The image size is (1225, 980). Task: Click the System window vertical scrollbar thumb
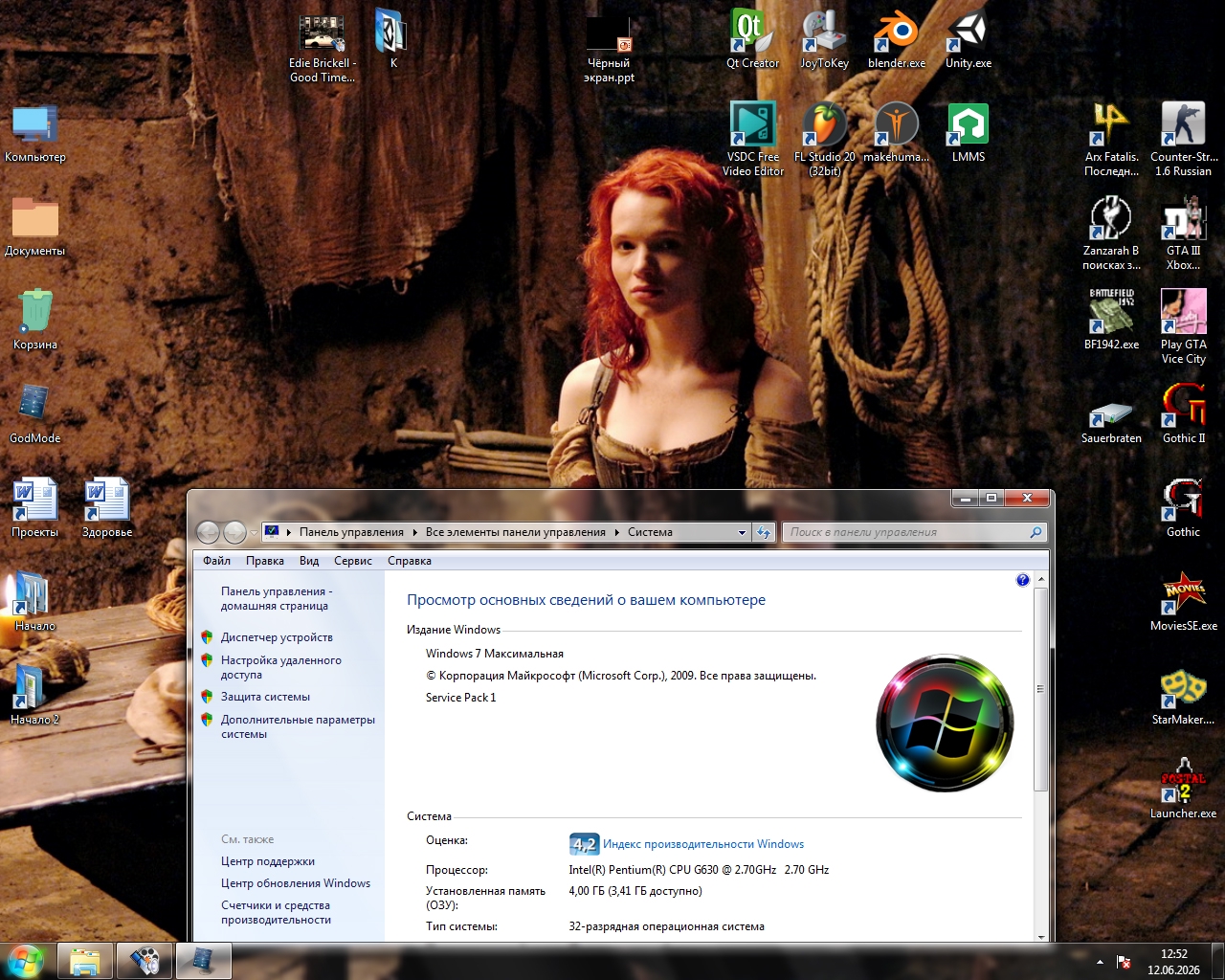(1040, 689)
